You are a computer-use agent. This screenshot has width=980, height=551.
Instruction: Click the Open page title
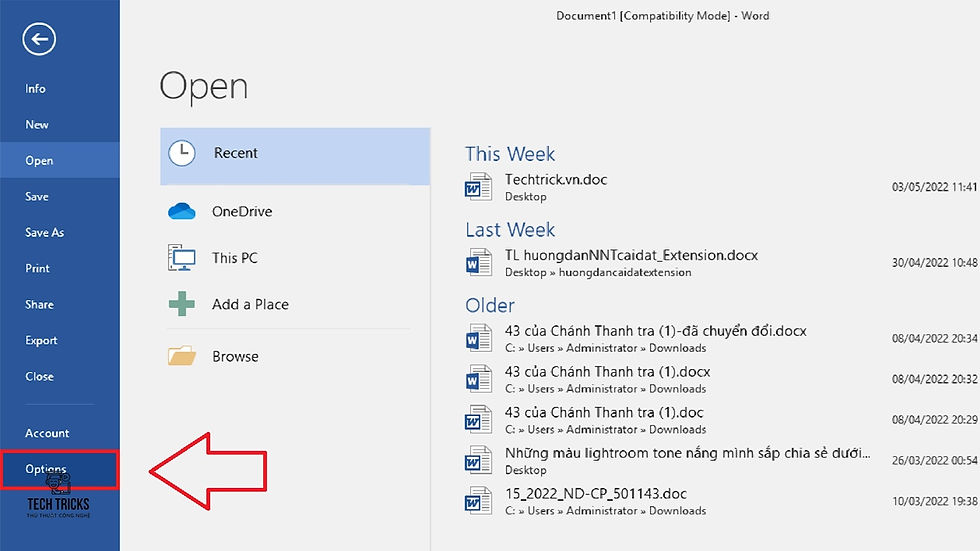[204, 86]
